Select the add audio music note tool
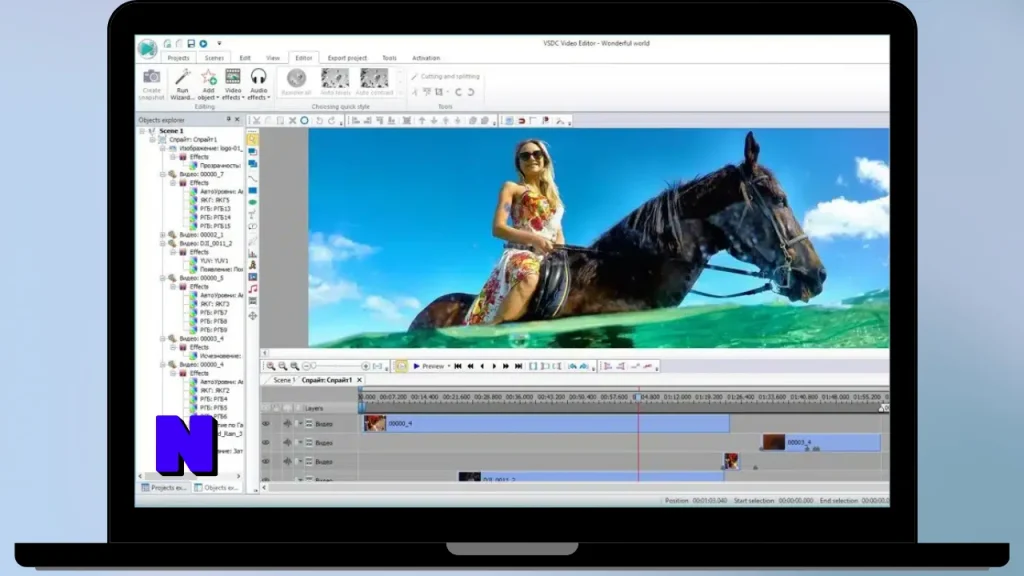Image resolution: width=1024 pixels, height=576 pixels. point(253,289)
